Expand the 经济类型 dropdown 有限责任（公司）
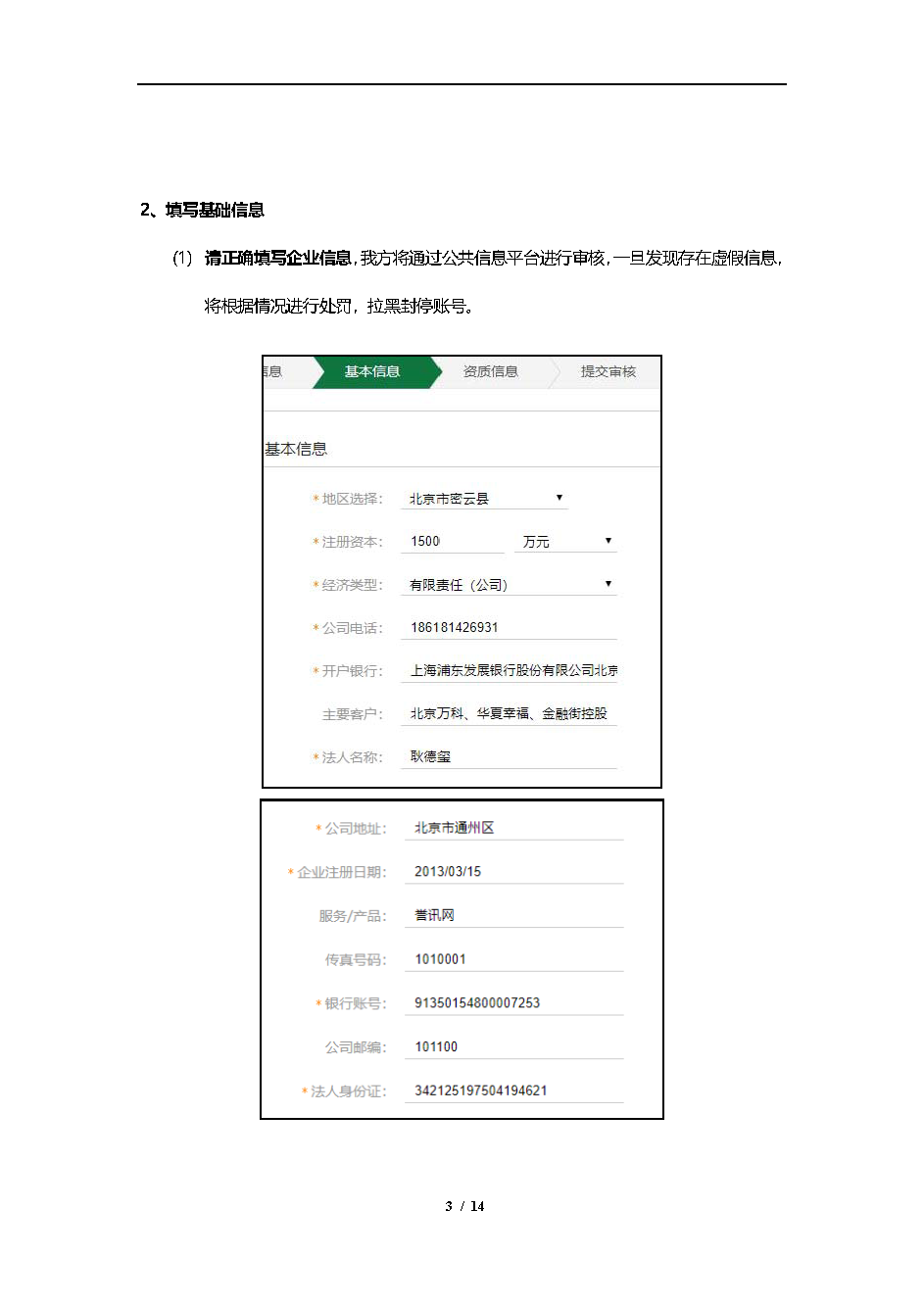Screen dimensions: 924x1307 tap(509, 585)
